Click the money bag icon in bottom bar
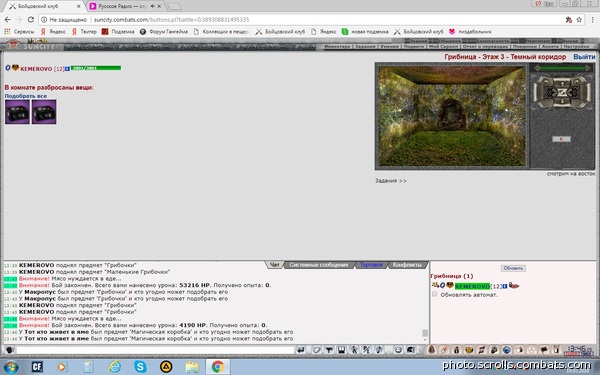 [x=457, y=350]
